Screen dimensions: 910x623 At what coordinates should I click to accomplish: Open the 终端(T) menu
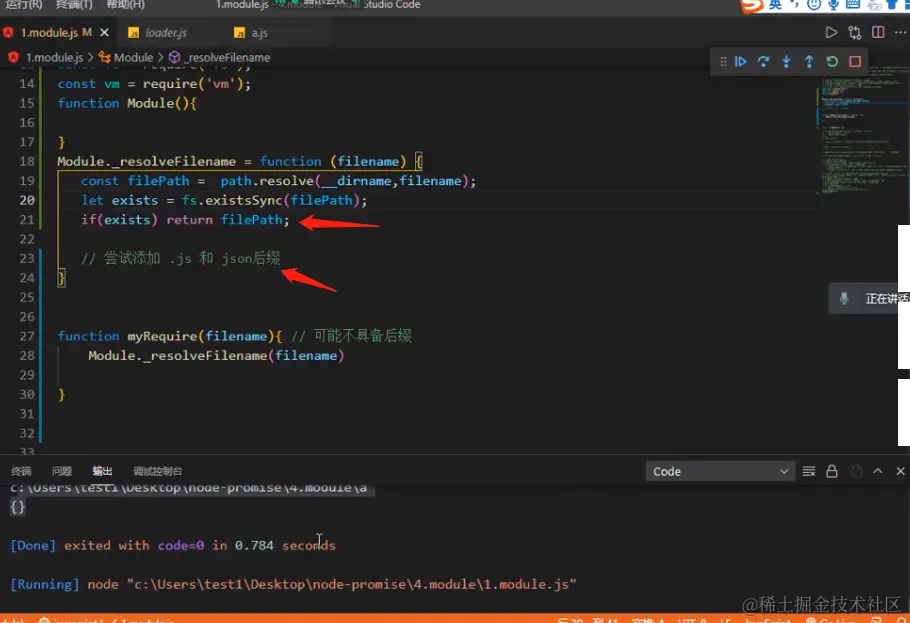pyautogui.click(x=74, y=5)
